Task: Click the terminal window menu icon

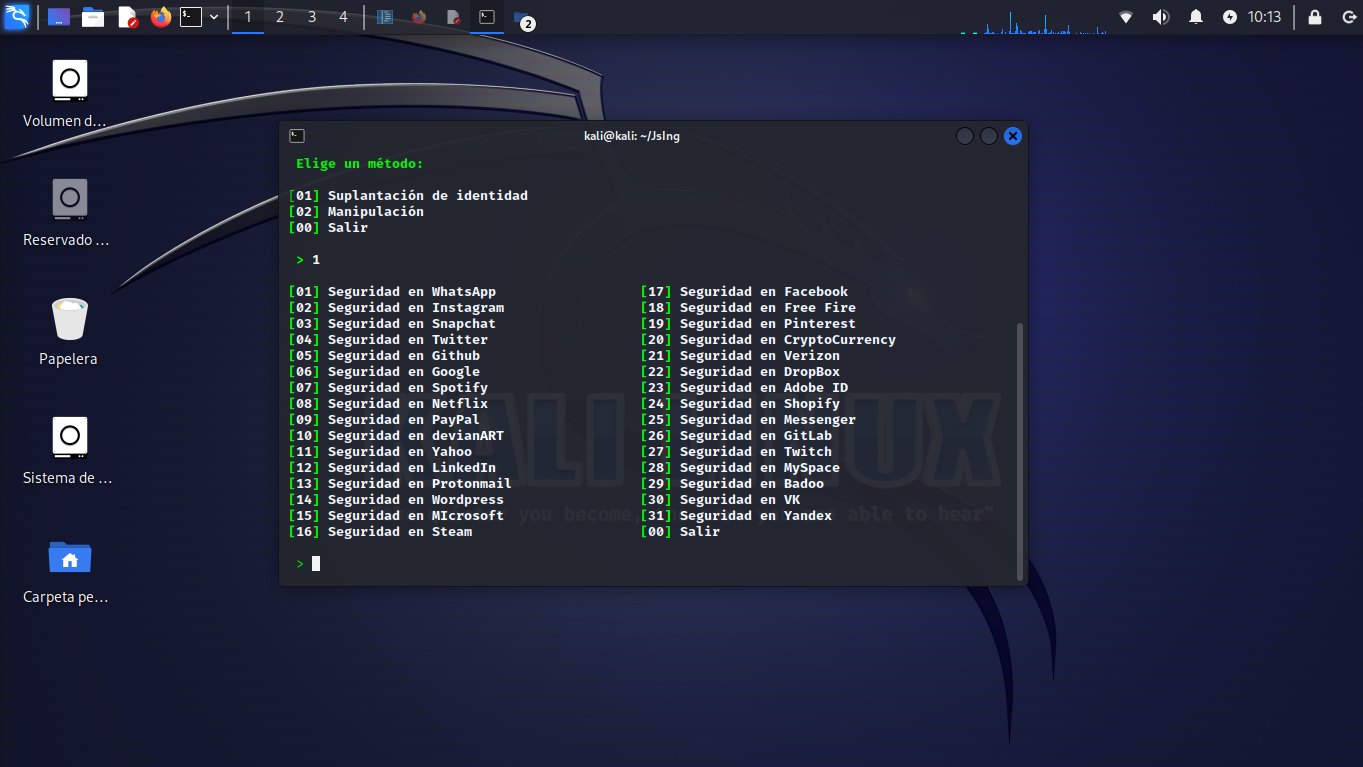Action: tap(297, 136)
